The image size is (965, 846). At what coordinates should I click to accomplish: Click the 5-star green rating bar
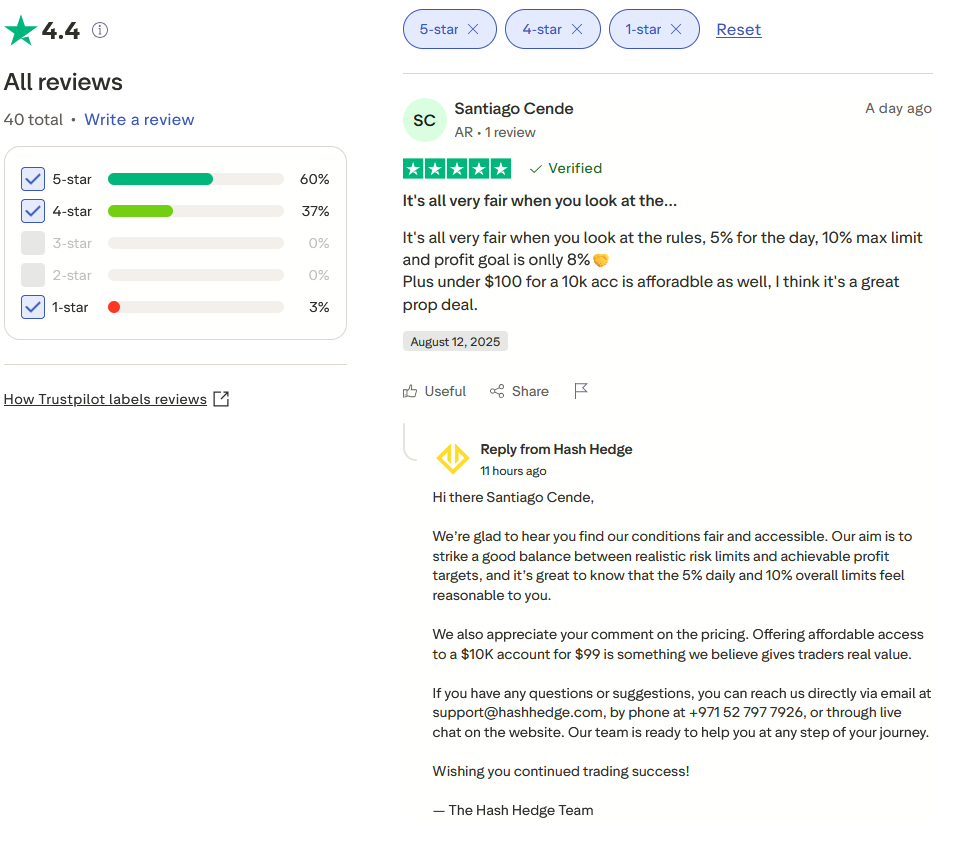(160, 179)
